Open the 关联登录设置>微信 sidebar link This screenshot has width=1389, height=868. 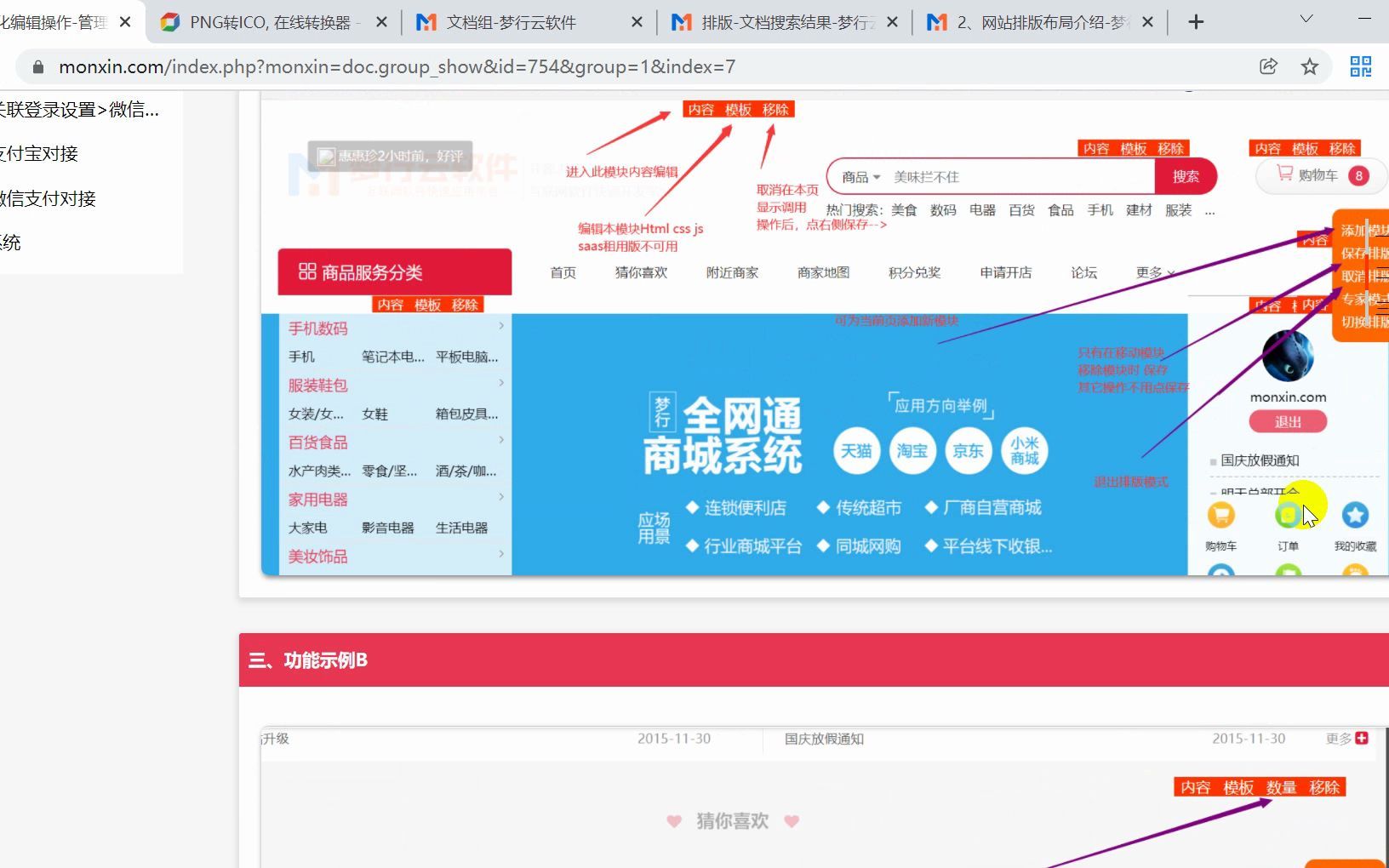coord(79,109)
